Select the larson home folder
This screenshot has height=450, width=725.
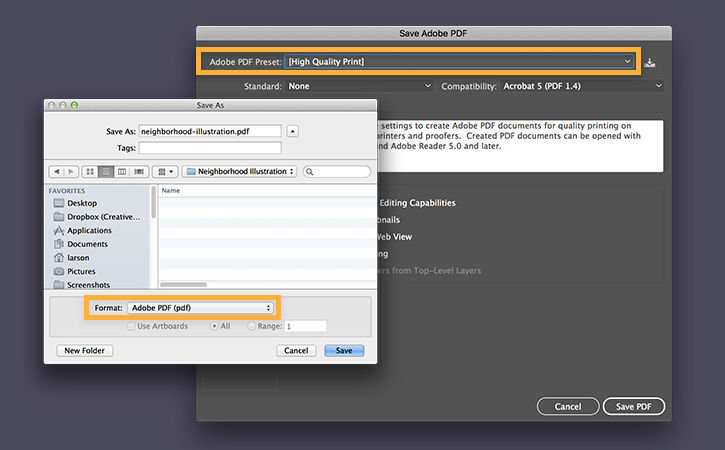click(78, 258)
